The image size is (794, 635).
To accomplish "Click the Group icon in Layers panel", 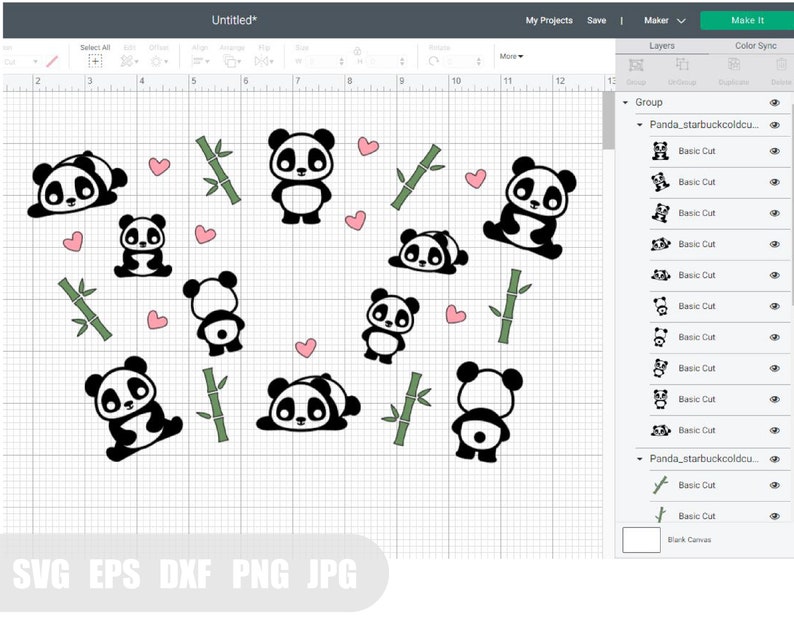I will click(636, 65).
